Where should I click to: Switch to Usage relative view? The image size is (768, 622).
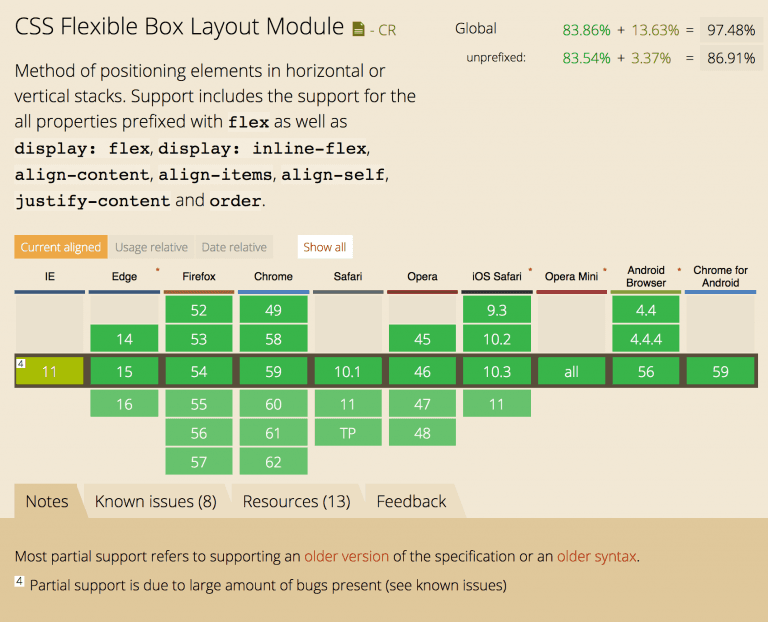151,247
